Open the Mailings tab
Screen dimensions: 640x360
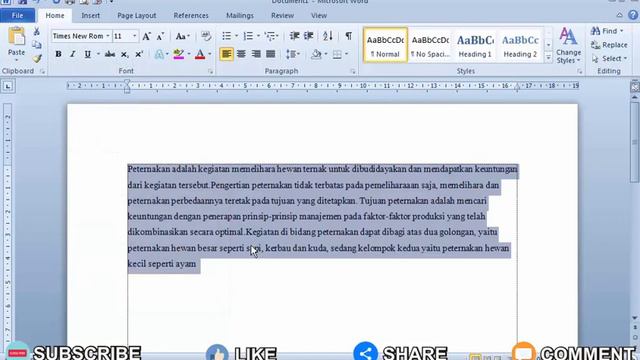pos(240,16)
